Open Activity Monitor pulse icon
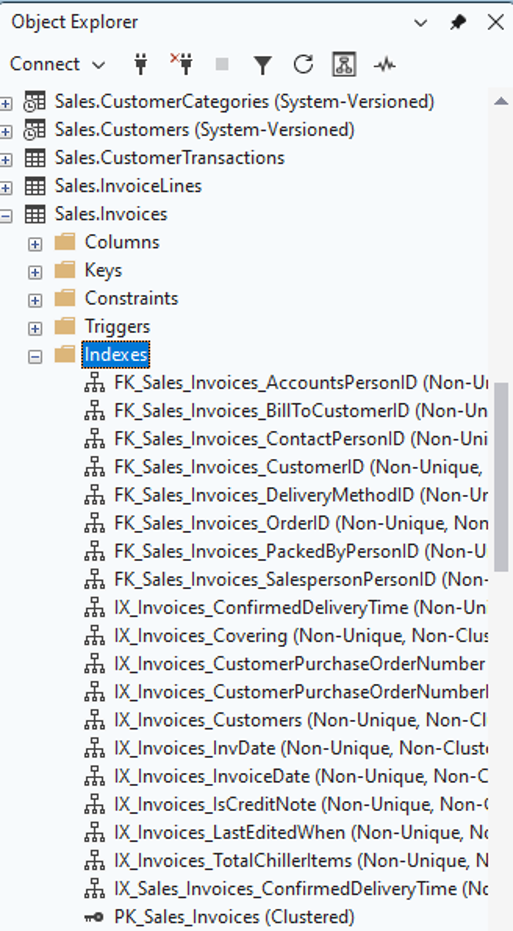The width and height of the screenshot is (513, 931). 385,64
